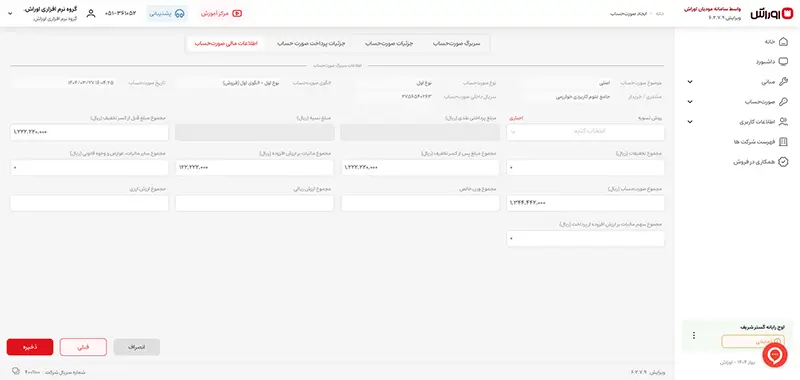Click the Orash logo in the header

click(772, 14)
